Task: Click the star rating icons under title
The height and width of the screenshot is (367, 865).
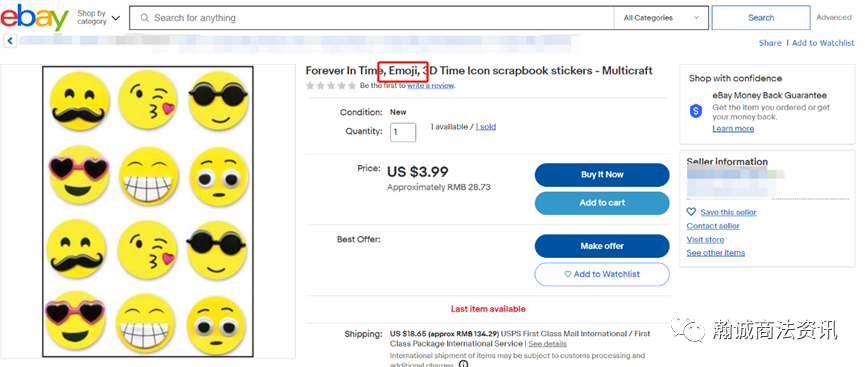Action: click(x=331, y=86)
